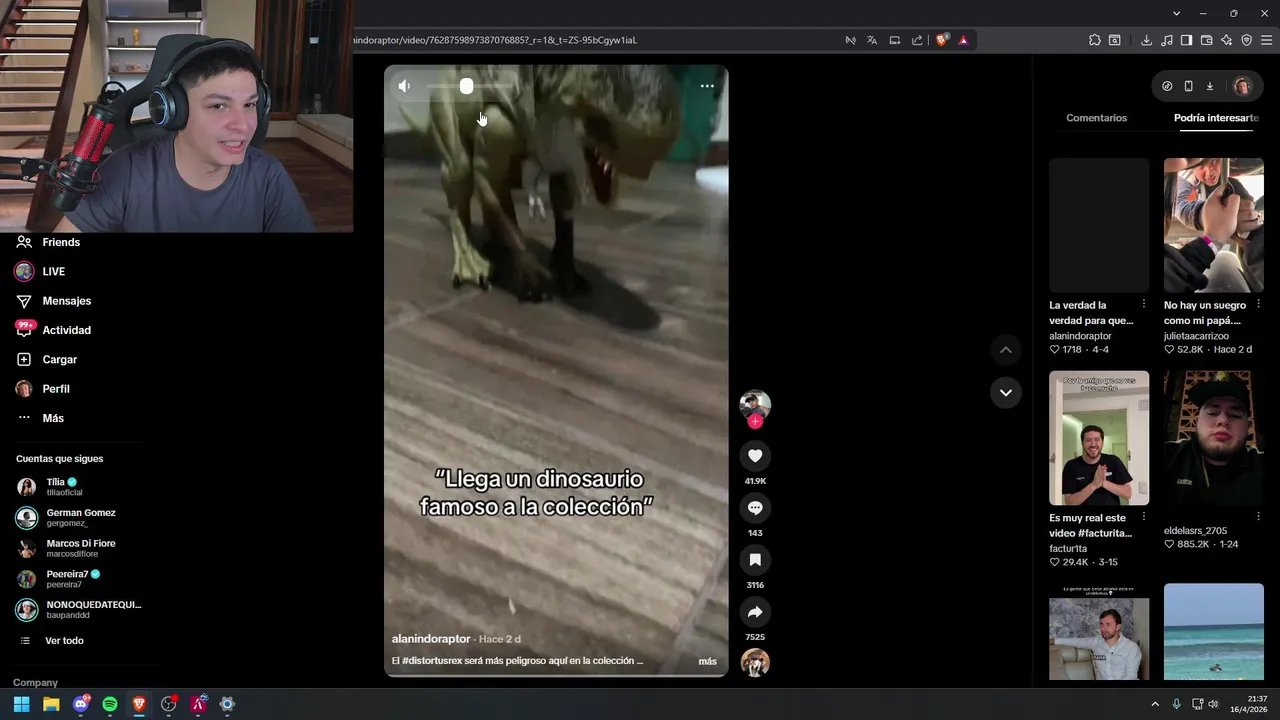
Task: Adjust the video volume slider
Action: (471, 86)
